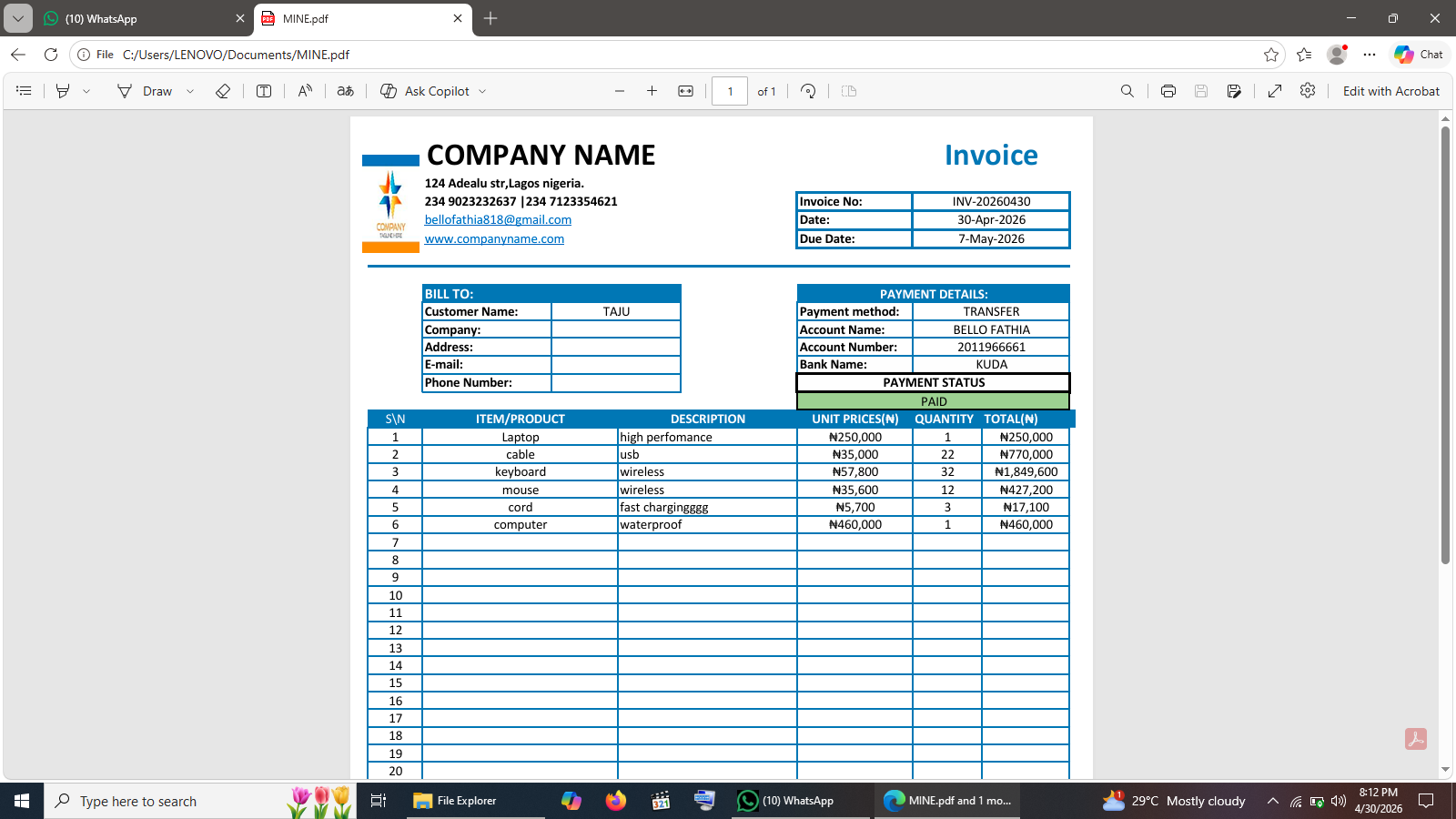1456x819 pixels.
Task: Click the Acrobat floating icon
Action: [1415, 739]
